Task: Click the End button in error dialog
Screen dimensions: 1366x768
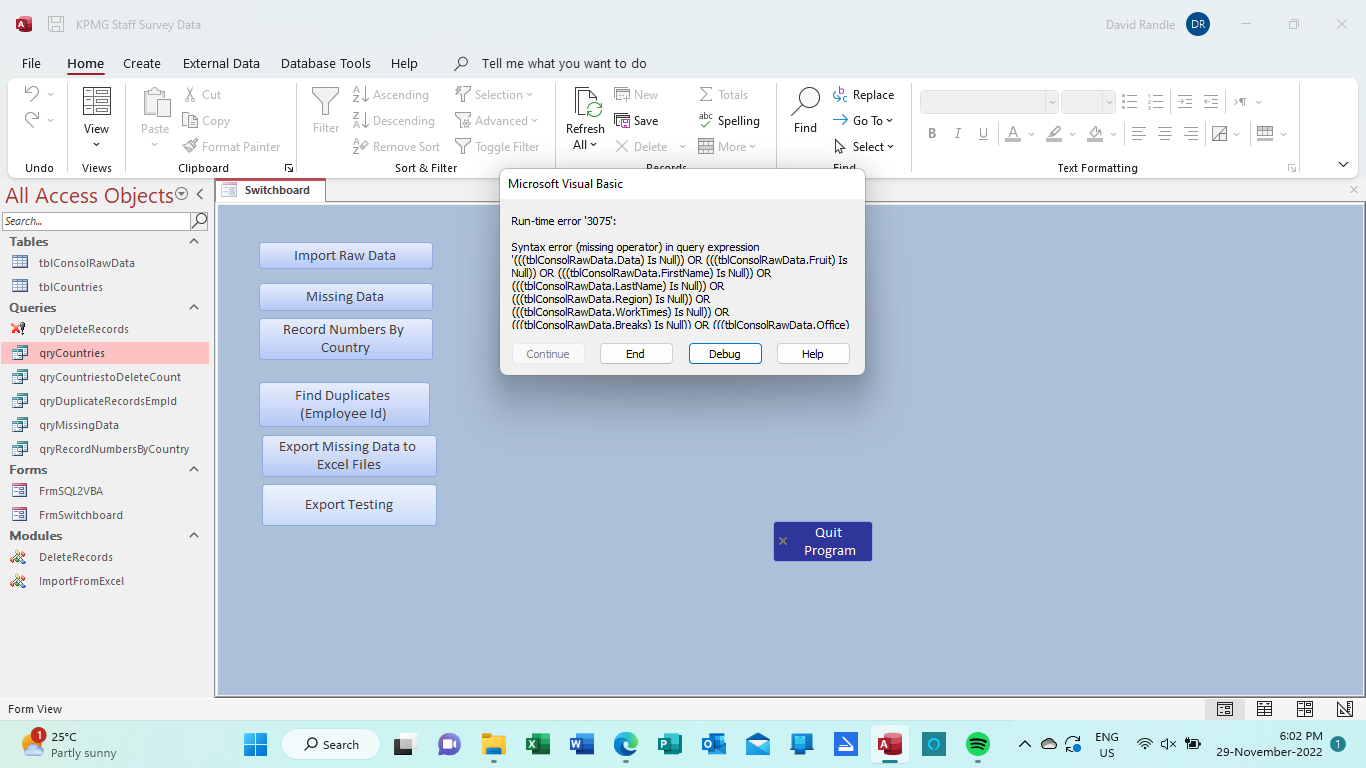Action: [x=635, y=354]
